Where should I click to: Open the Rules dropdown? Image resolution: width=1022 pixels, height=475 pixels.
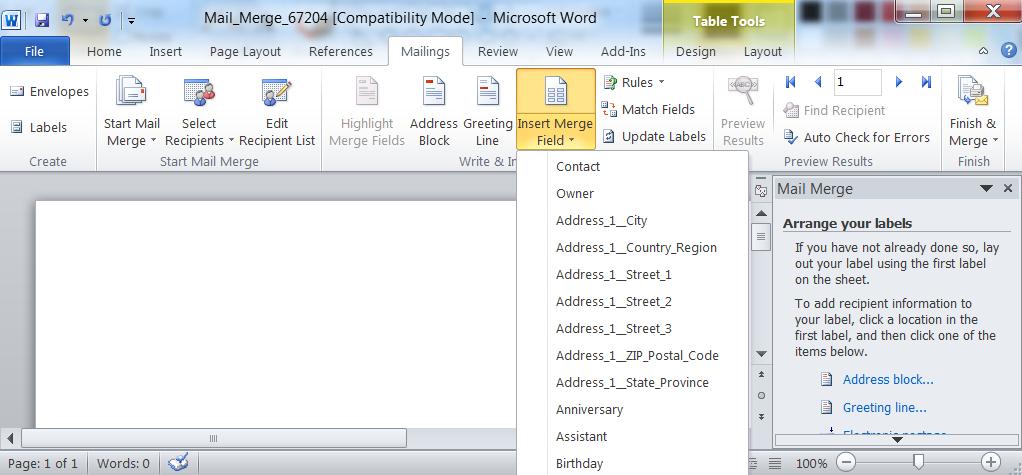tap(634, 83)
